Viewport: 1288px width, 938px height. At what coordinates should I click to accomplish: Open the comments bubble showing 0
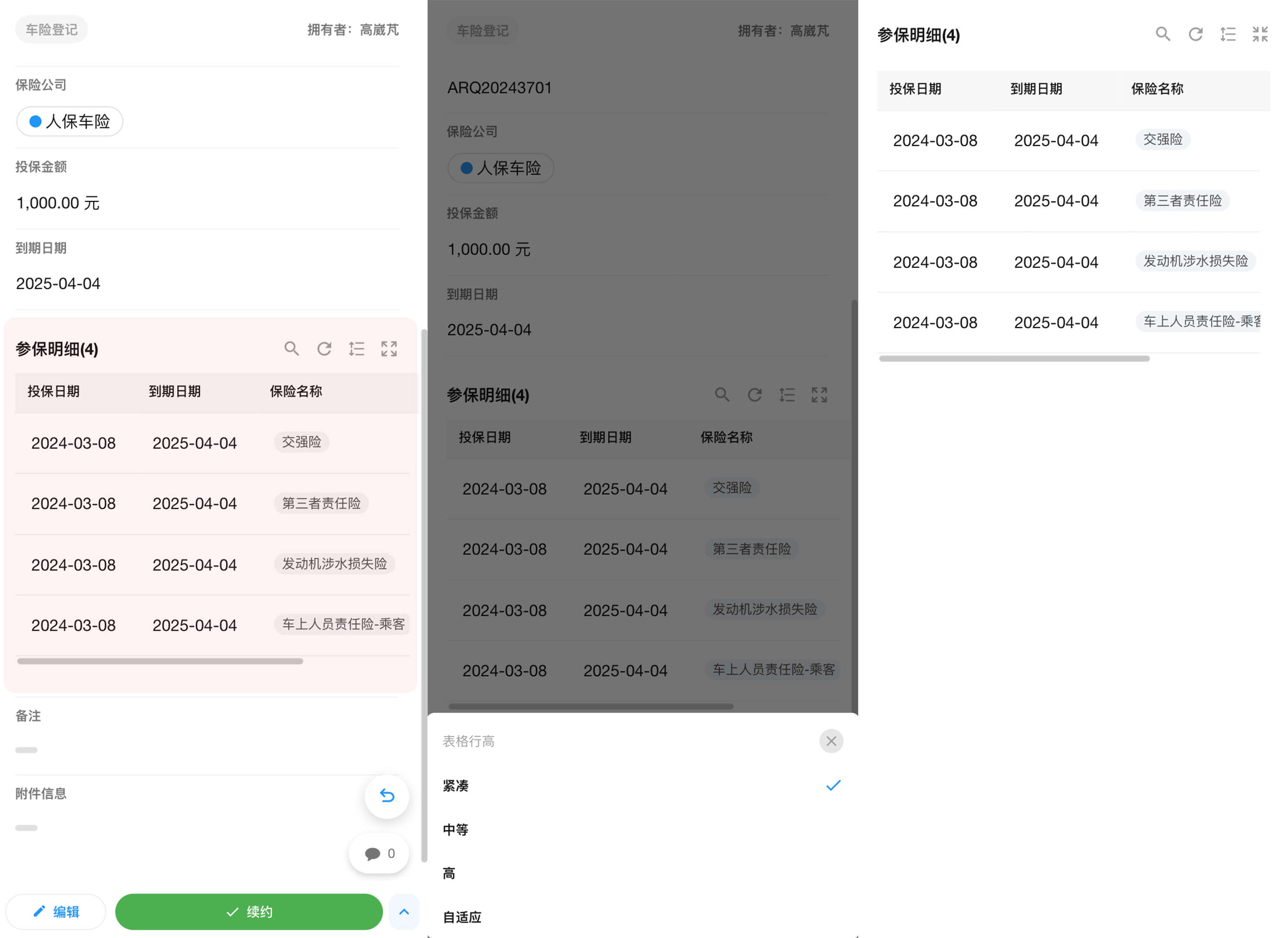click(379, 854)
